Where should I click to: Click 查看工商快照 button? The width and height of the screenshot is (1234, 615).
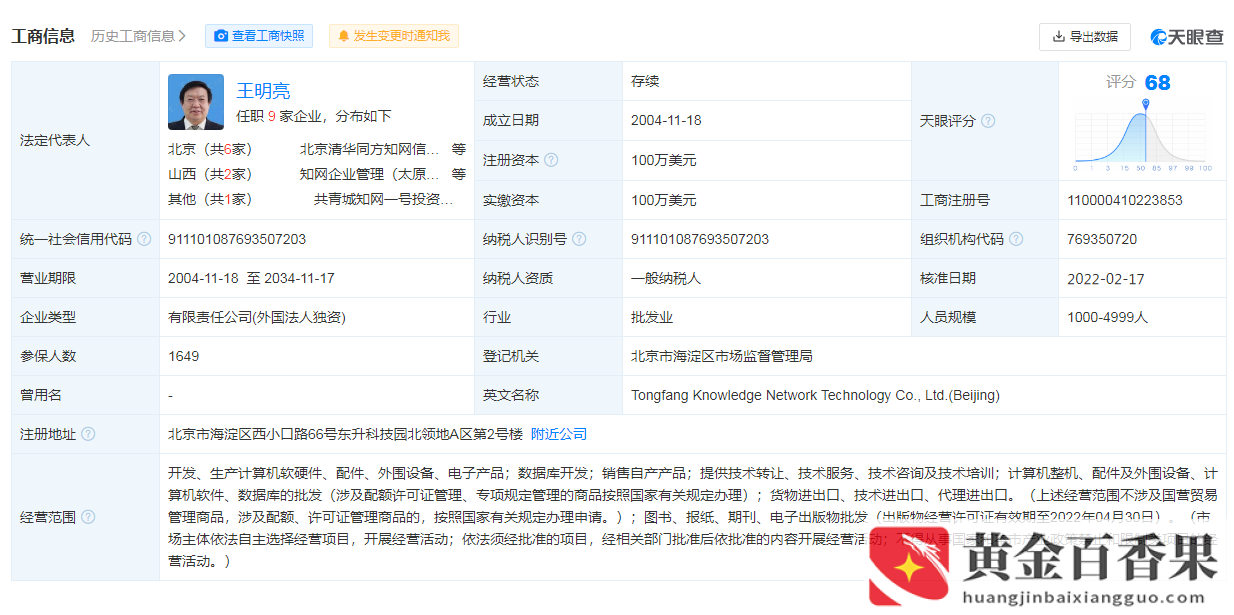pyautogui.click(x=259, y=36)
